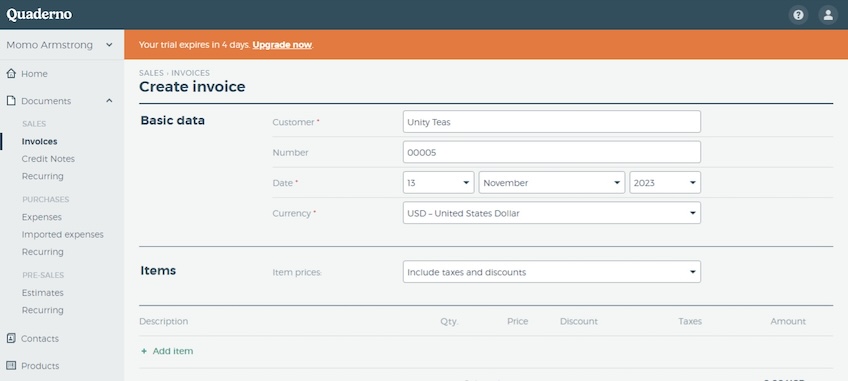Open Recurring under Pre-Sales
Viewport: 848px width, 381px height.
(42, 310)
